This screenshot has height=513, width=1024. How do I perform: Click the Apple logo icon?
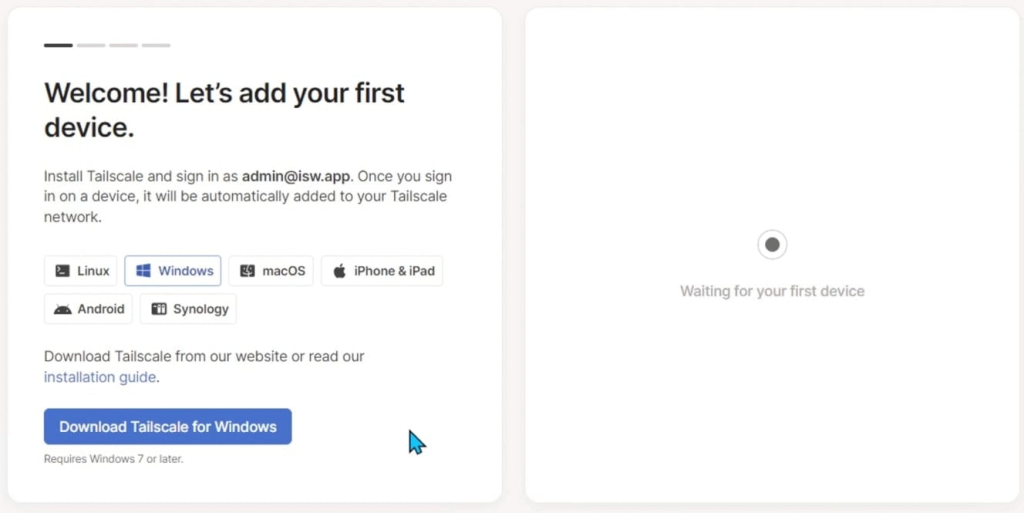click(x=340, y=271)
